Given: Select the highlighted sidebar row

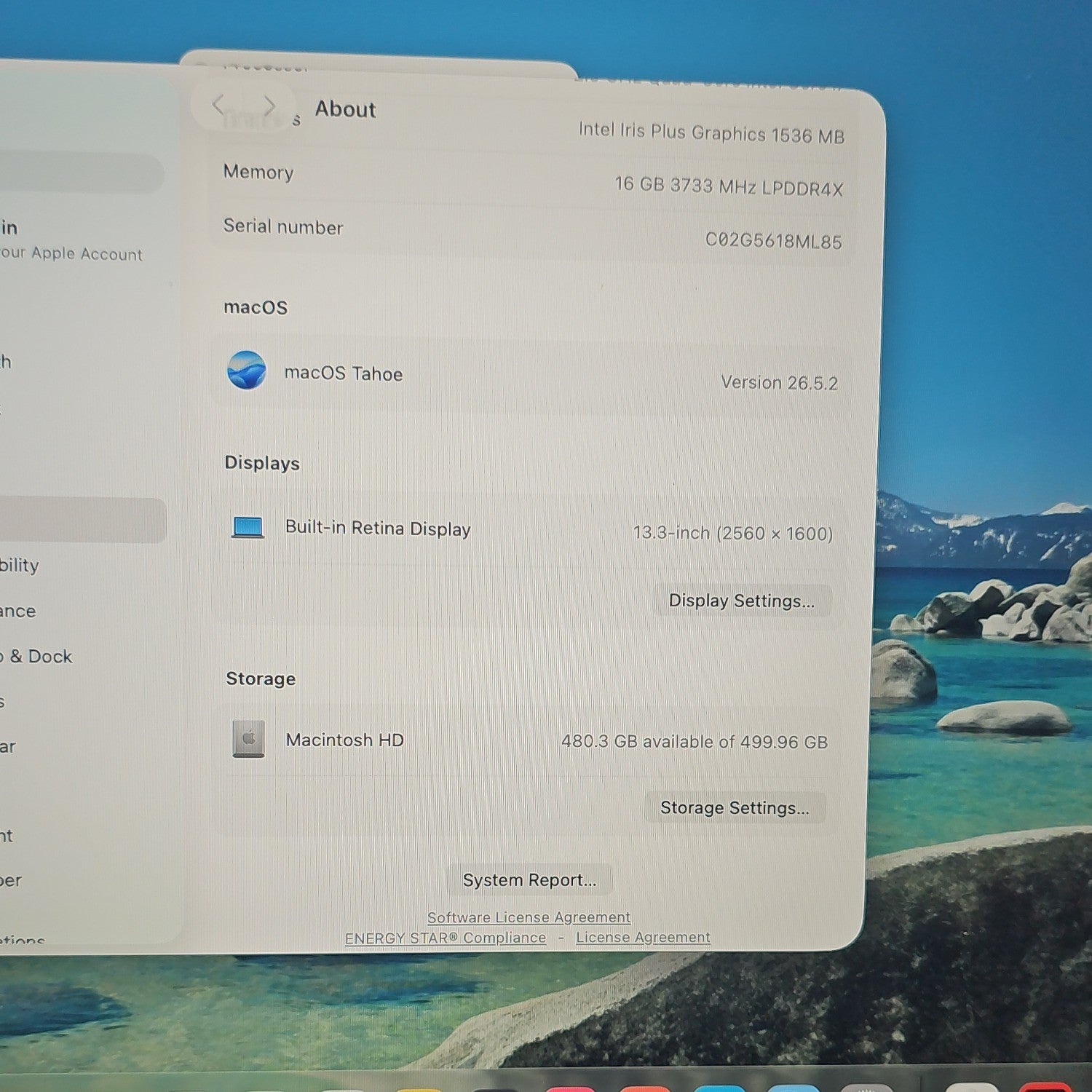Looking at the screenshot, I should pos(83,520).
